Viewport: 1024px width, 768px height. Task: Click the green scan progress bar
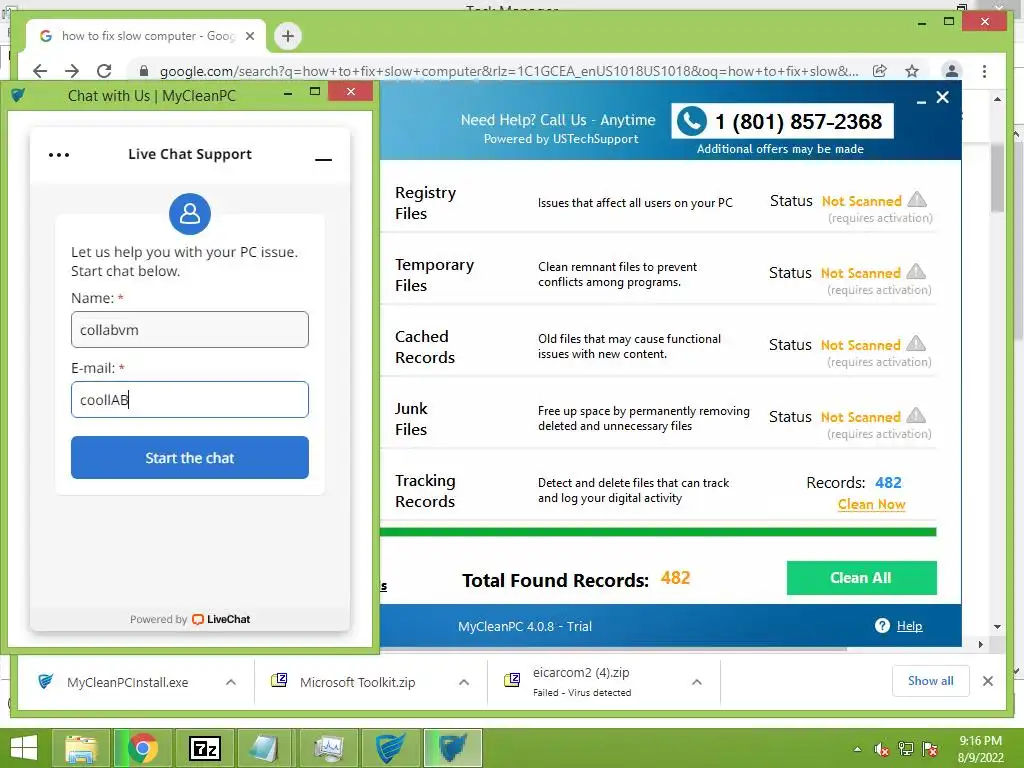click(658, 532)
